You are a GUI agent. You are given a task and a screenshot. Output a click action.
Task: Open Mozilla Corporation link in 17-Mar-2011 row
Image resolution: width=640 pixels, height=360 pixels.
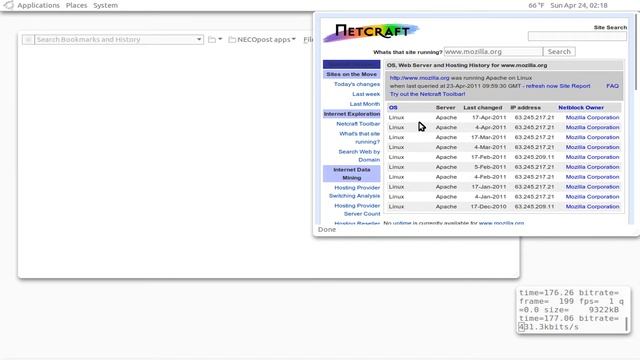[592, 137]
